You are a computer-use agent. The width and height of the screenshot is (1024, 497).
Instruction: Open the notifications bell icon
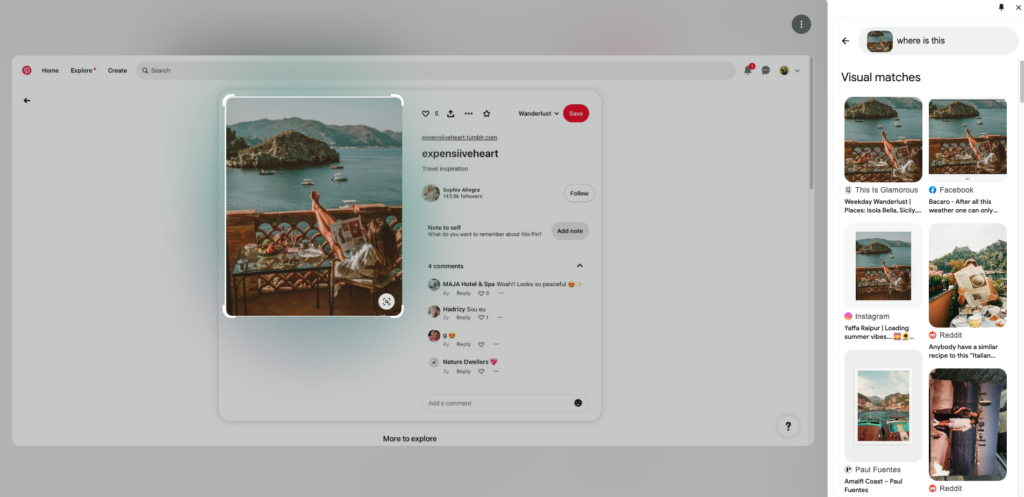click(748, 71)
